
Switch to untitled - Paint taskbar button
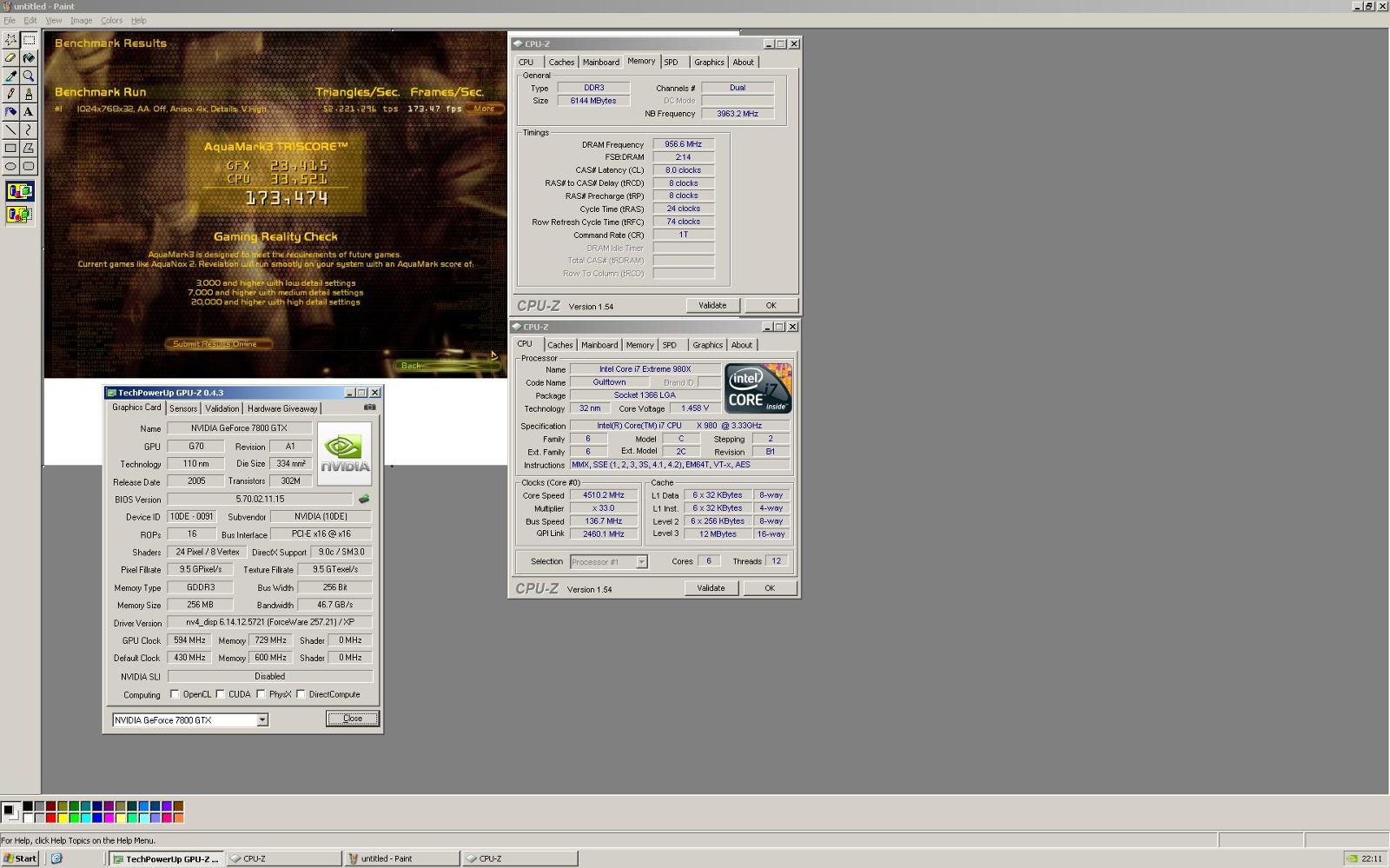point(402,858)
